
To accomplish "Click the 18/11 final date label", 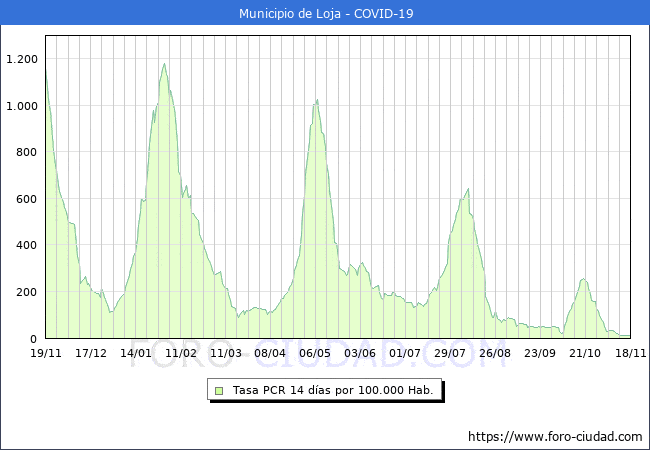I will [630, 353].
